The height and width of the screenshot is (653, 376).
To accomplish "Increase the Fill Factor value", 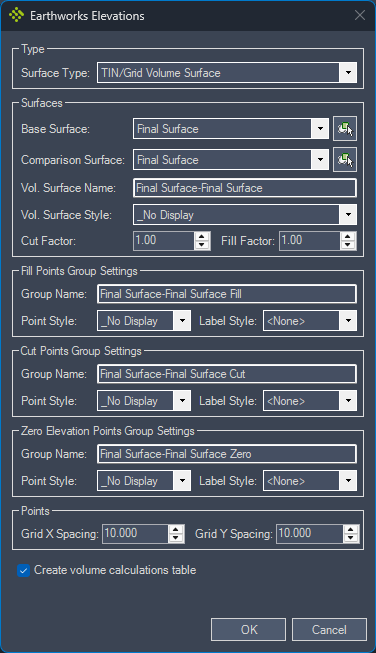I will (x=348, y=236).
